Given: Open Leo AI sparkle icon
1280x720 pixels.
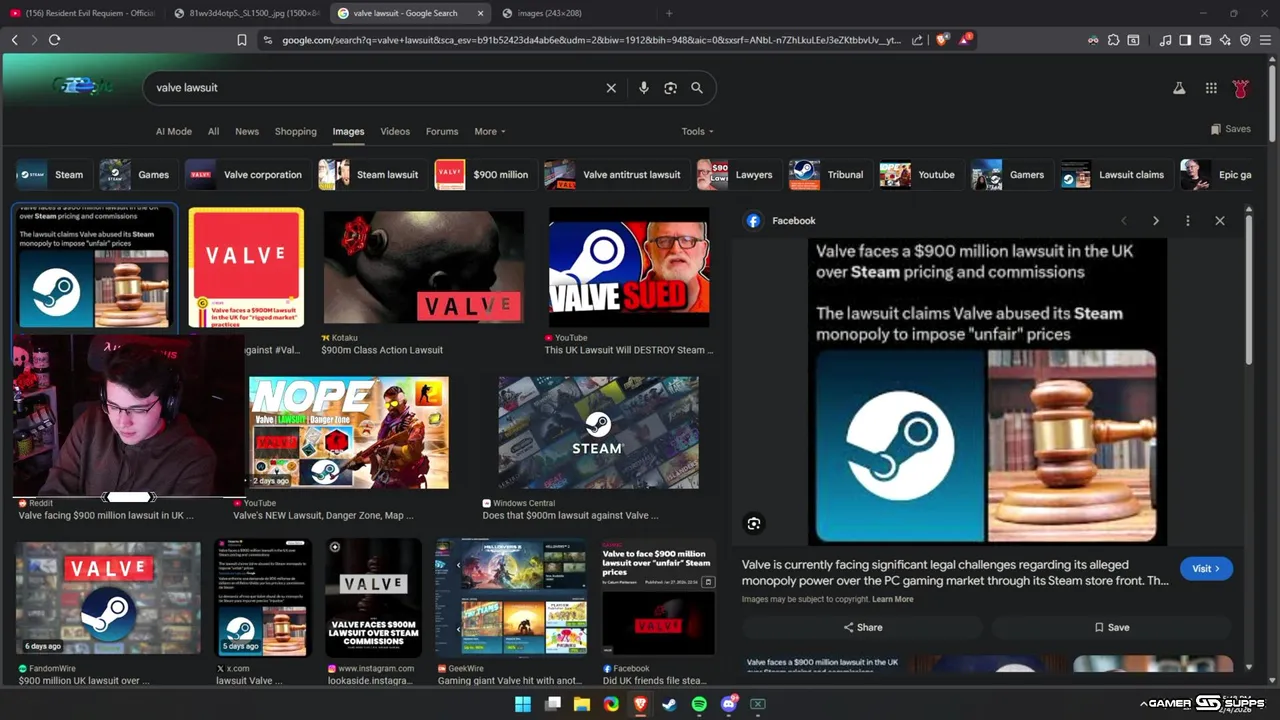Looking at the screenshot, I should click(x=1225, y=40).
